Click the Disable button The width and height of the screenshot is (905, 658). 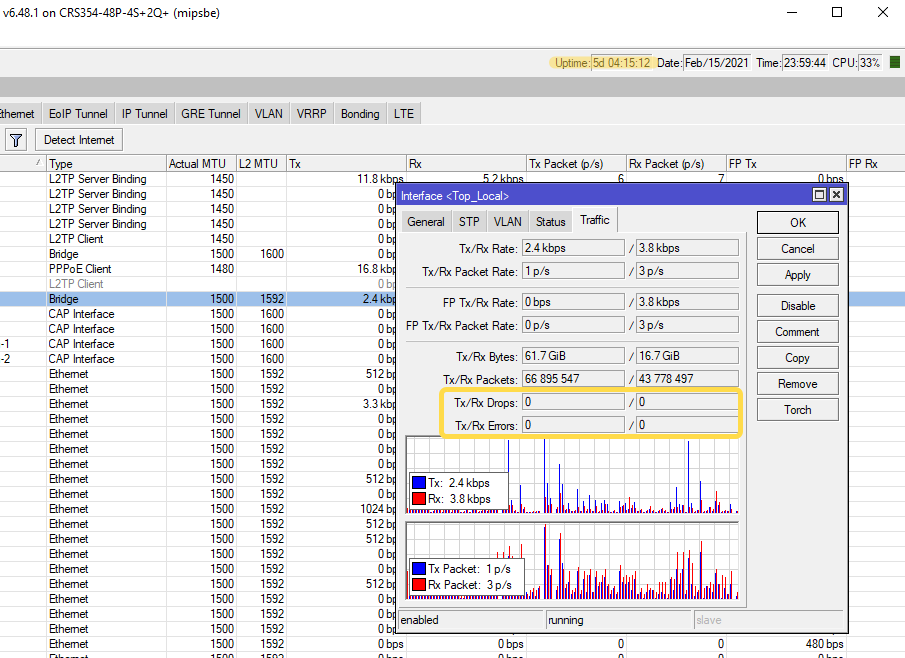click(797, 306)
